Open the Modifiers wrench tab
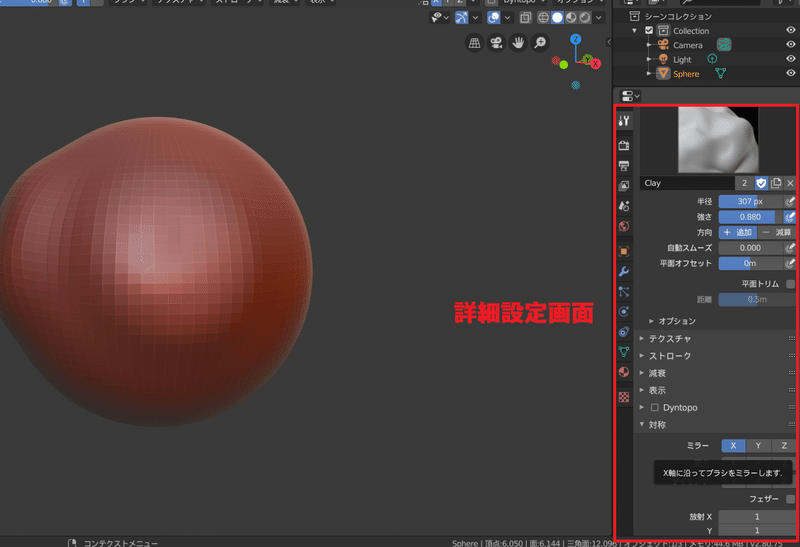Viewport: 800px width, 547px height. pyautogui.click(x=624, y=271)
